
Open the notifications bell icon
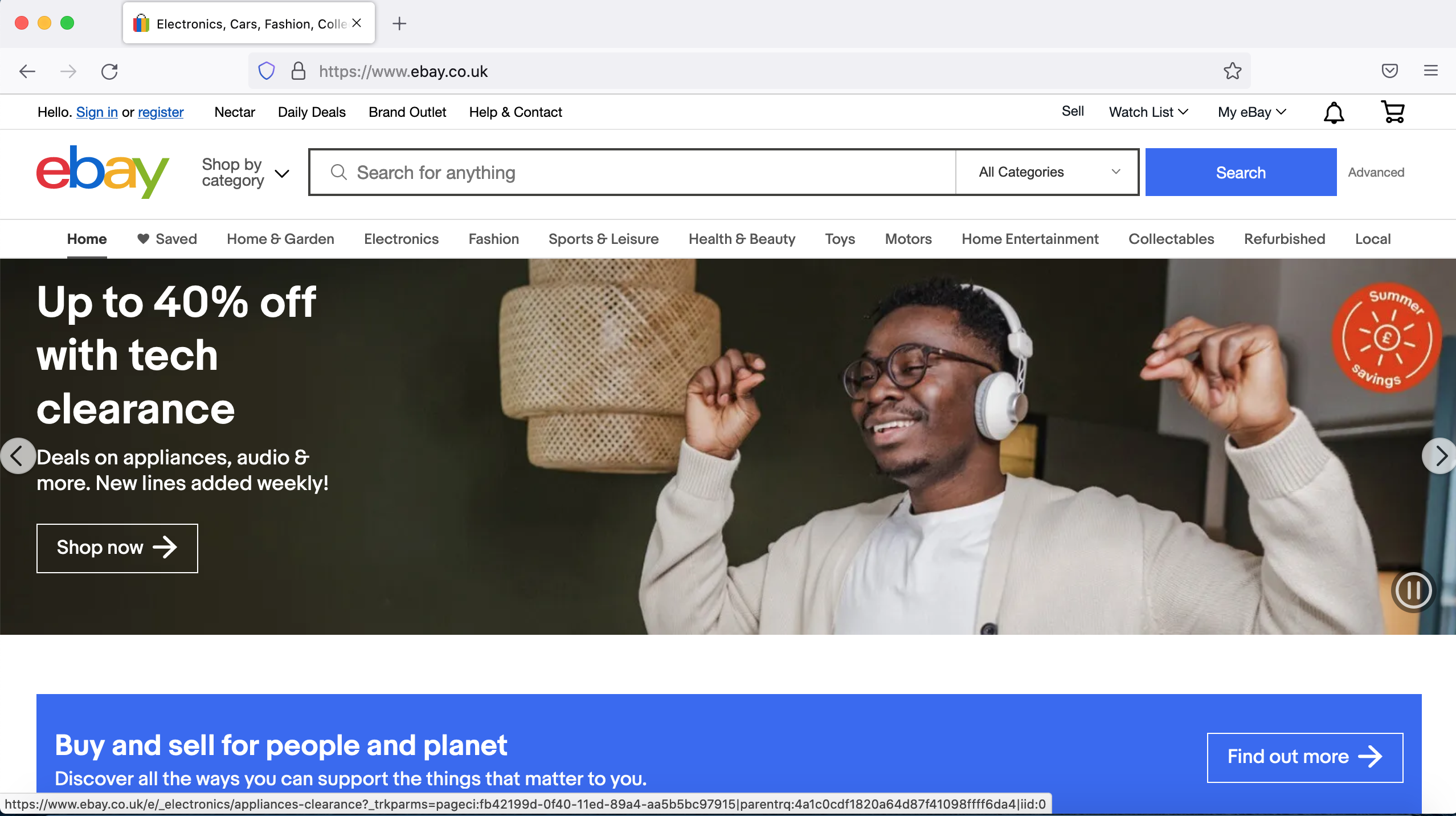pos(1334,112)
